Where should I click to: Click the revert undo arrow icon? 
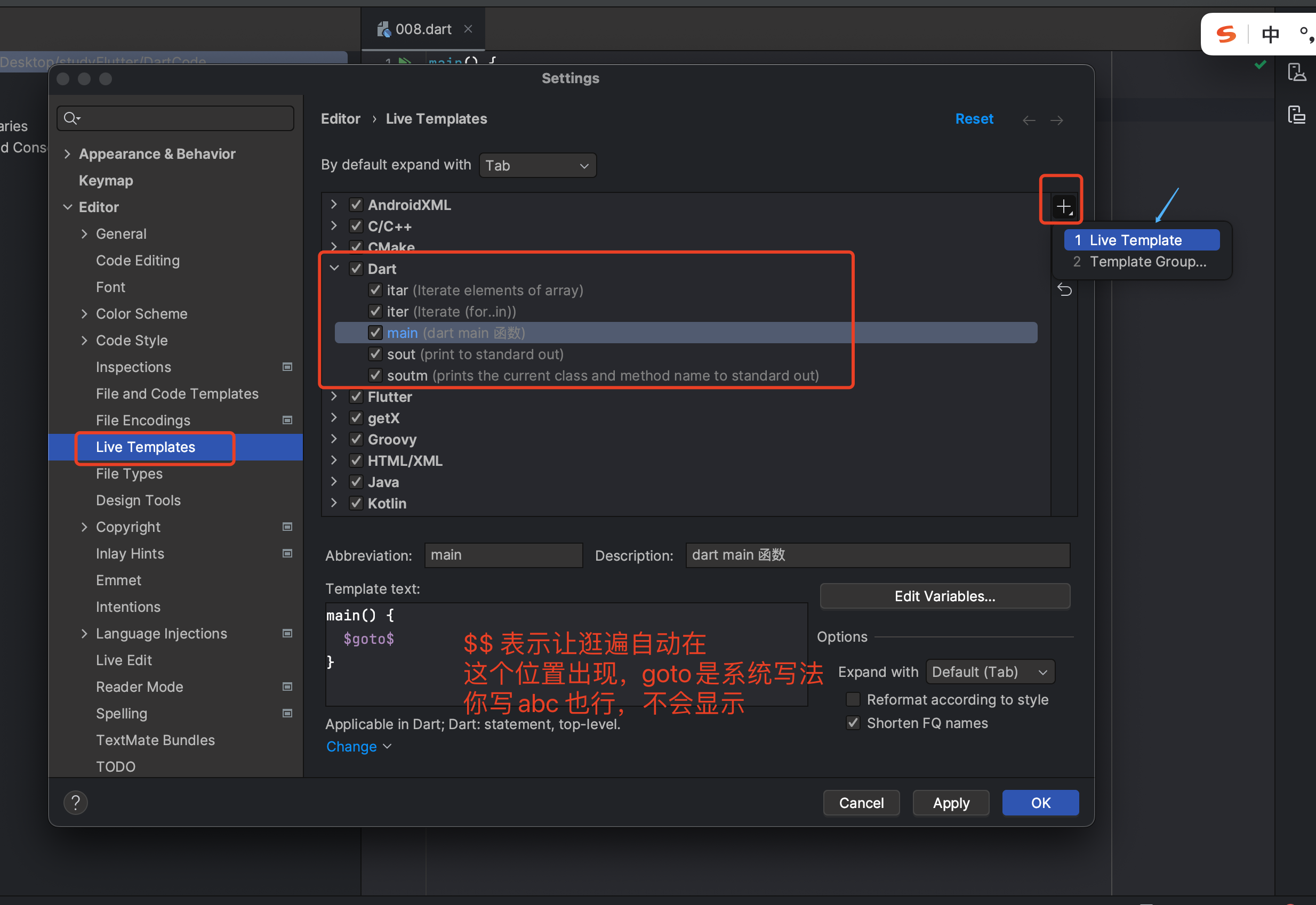point(1064,290)
